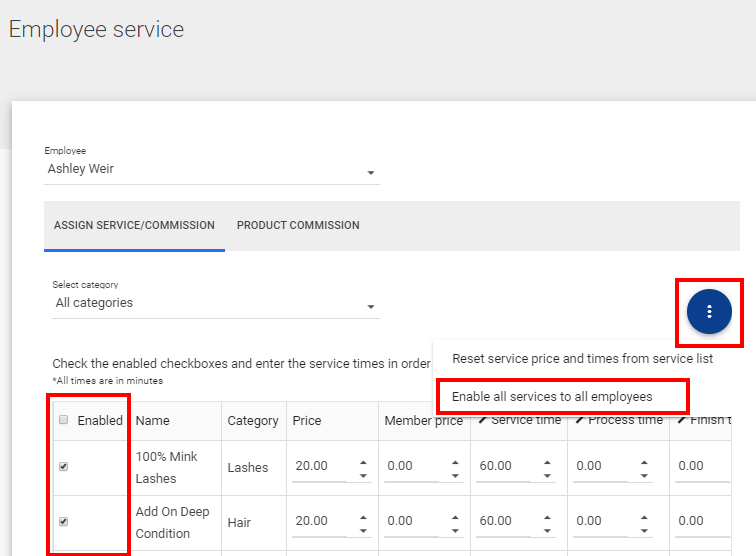Choose Reset service price and times option
This screenshot has width=756, height=556.
coord(582,358)
